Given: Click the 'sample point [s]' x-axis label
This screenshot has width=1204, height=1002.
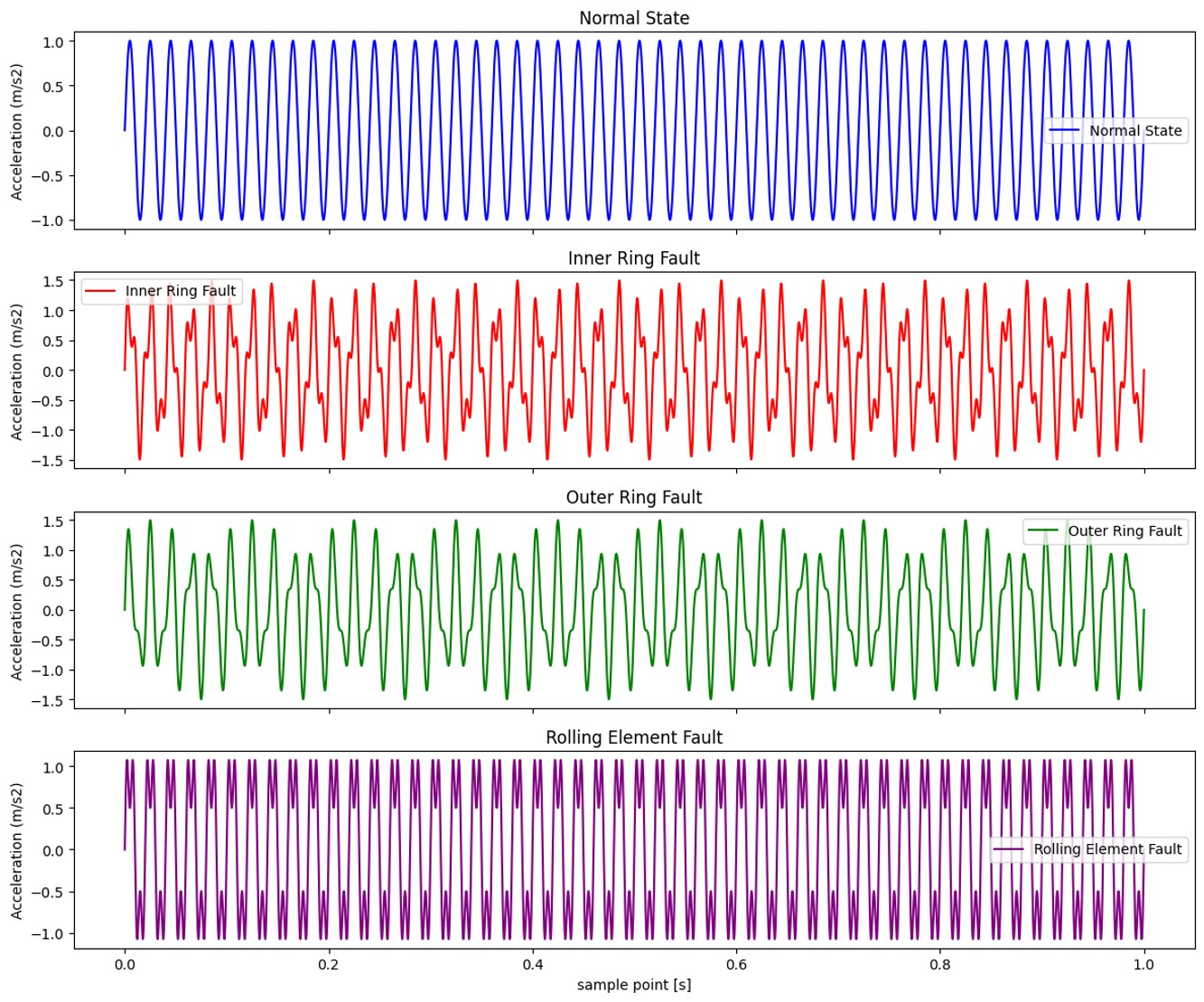Looking at the screenshot, I should (x=633, y=985).
